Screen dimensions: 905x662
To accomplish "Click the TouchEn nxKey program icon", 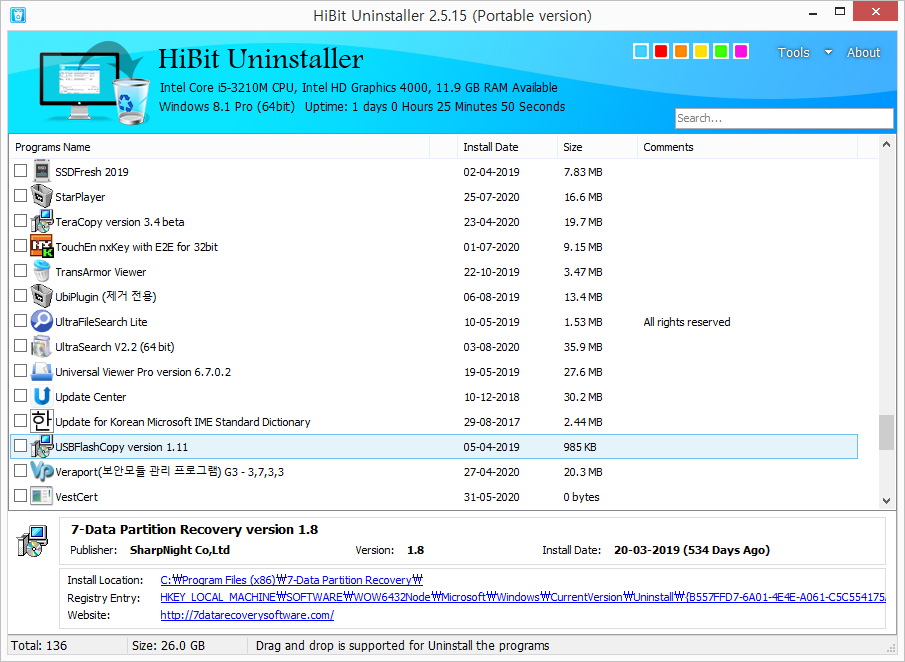I will point(42,246).
